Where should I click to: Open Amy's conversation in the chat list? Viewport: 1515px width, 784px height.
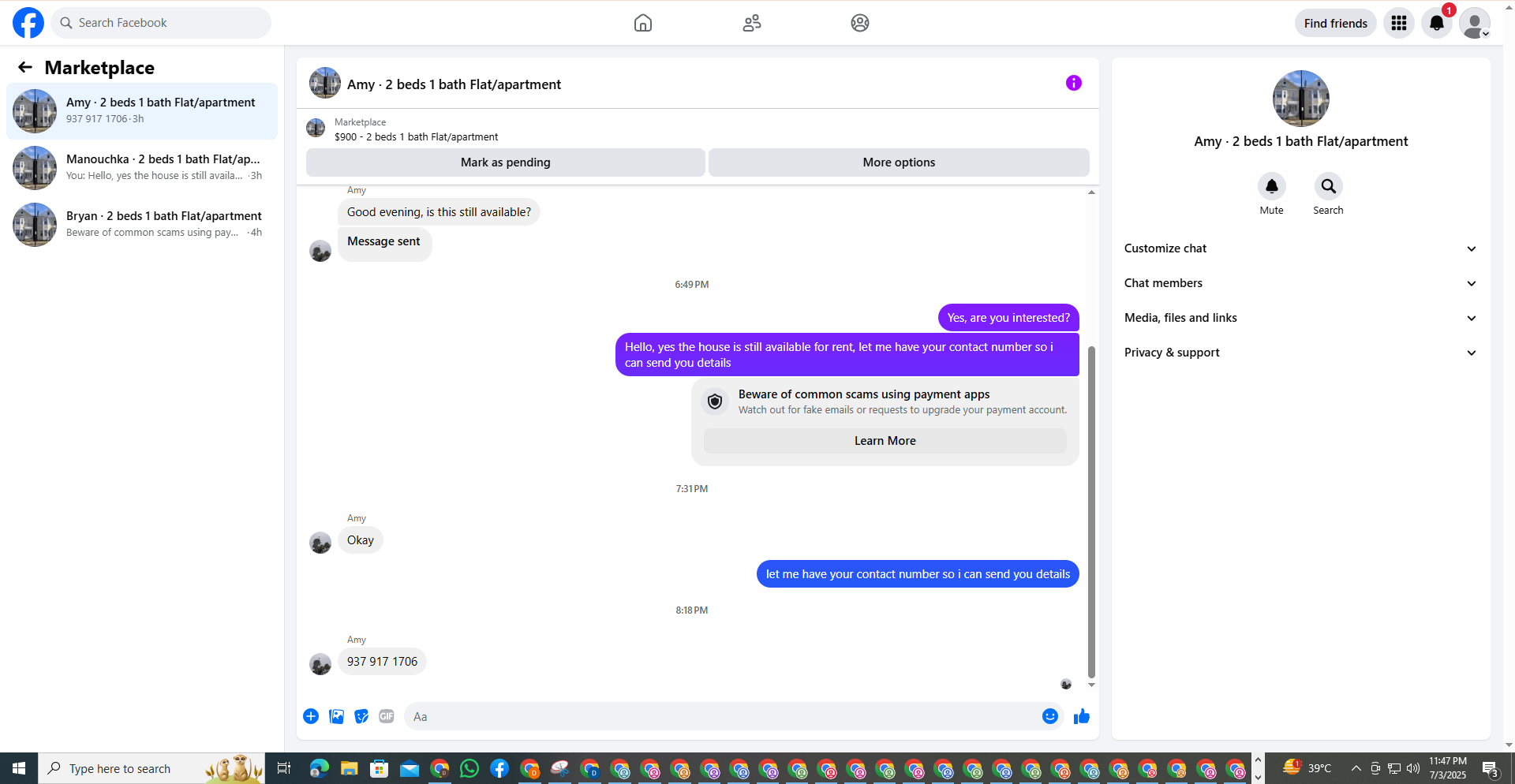click(x=142, y=110)
